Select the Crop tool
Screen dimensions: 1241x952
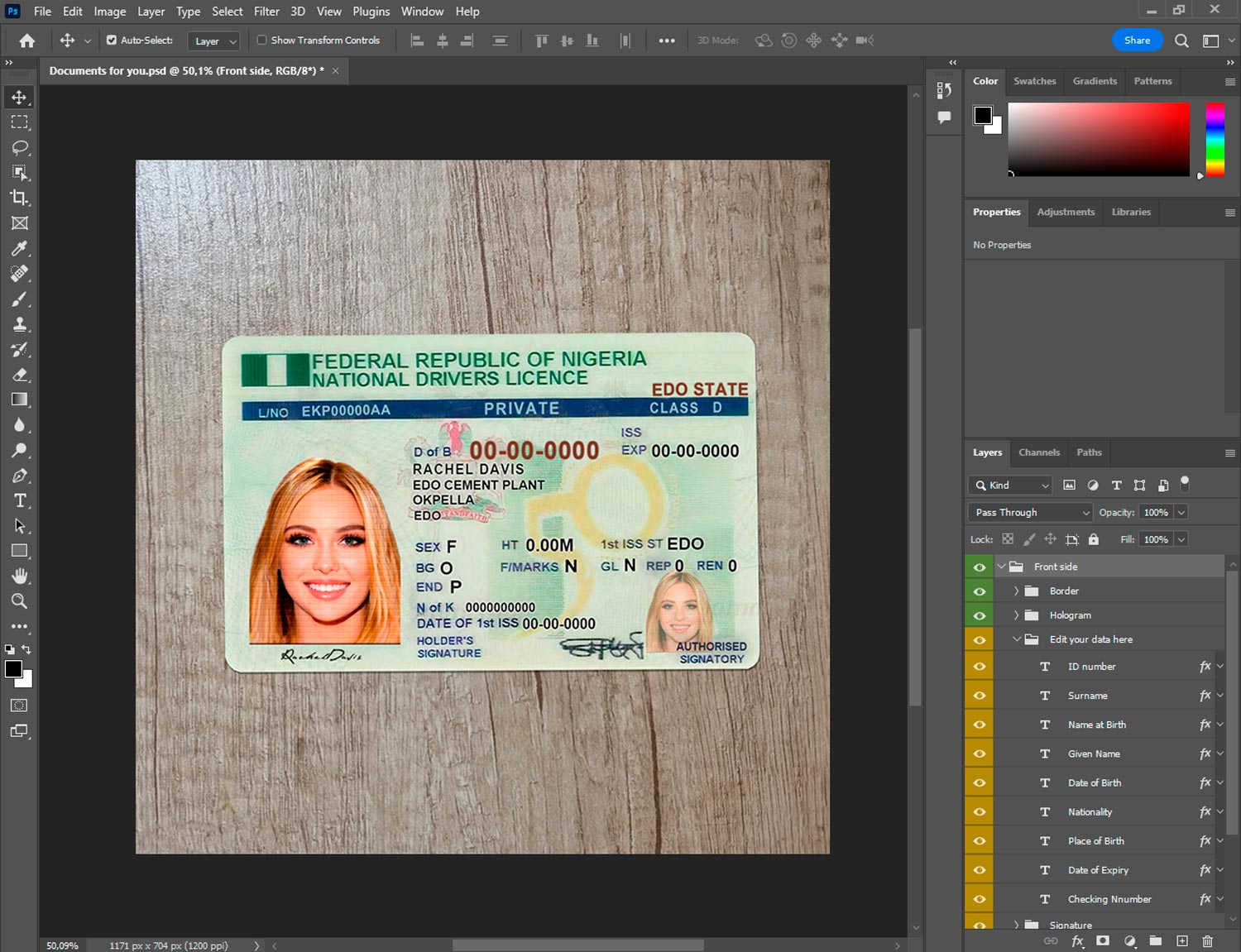(x=20, y=198)
